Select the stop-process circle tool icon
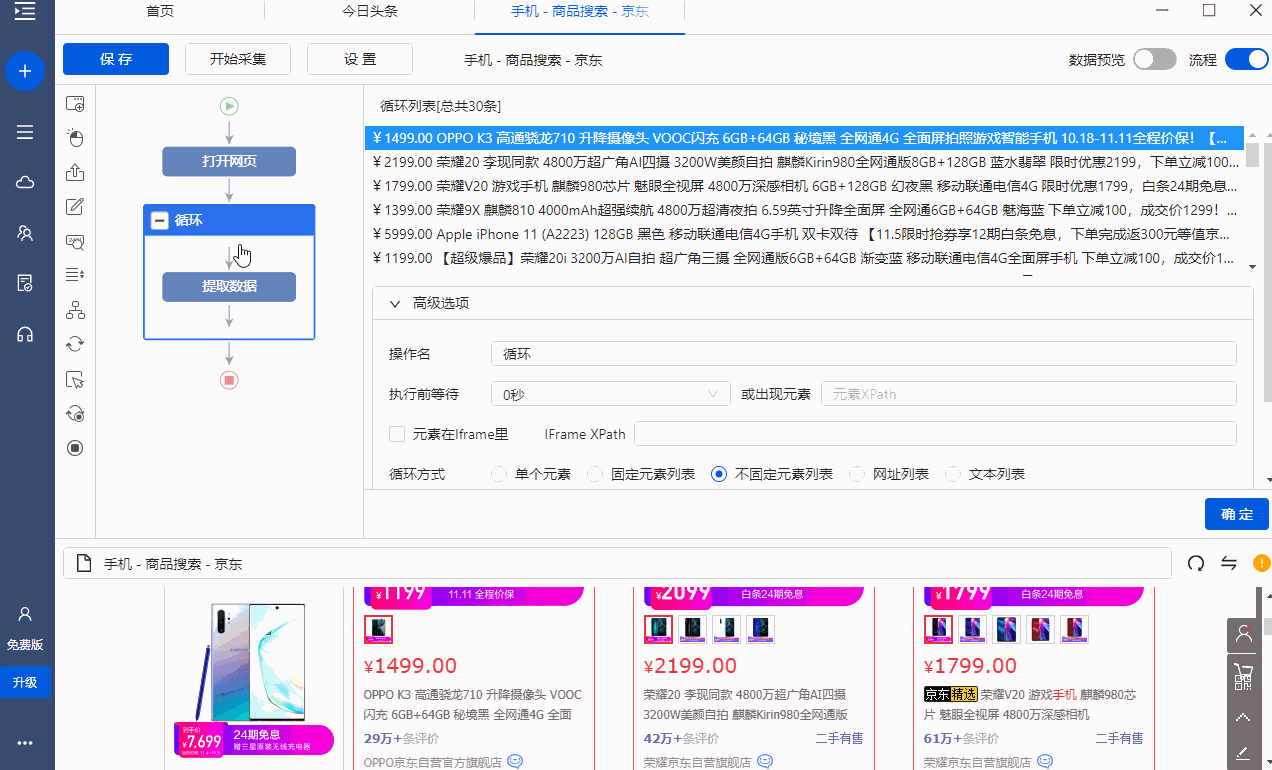The width and height of the screenshot is (1272, 770). (75, 447)
